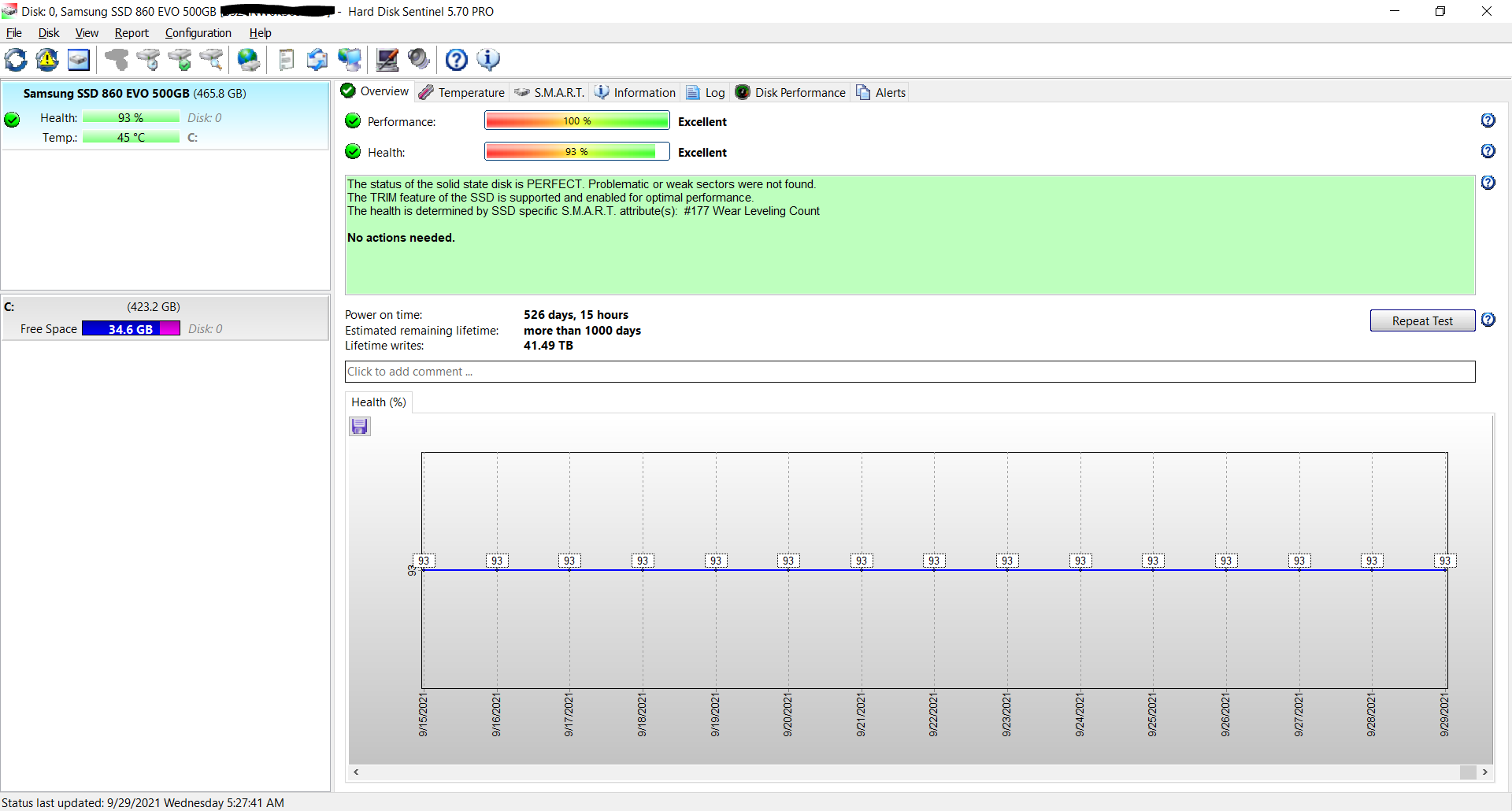
Task: Click the 9/18/2021 date label on graph axis
Action: pos(642,715)
